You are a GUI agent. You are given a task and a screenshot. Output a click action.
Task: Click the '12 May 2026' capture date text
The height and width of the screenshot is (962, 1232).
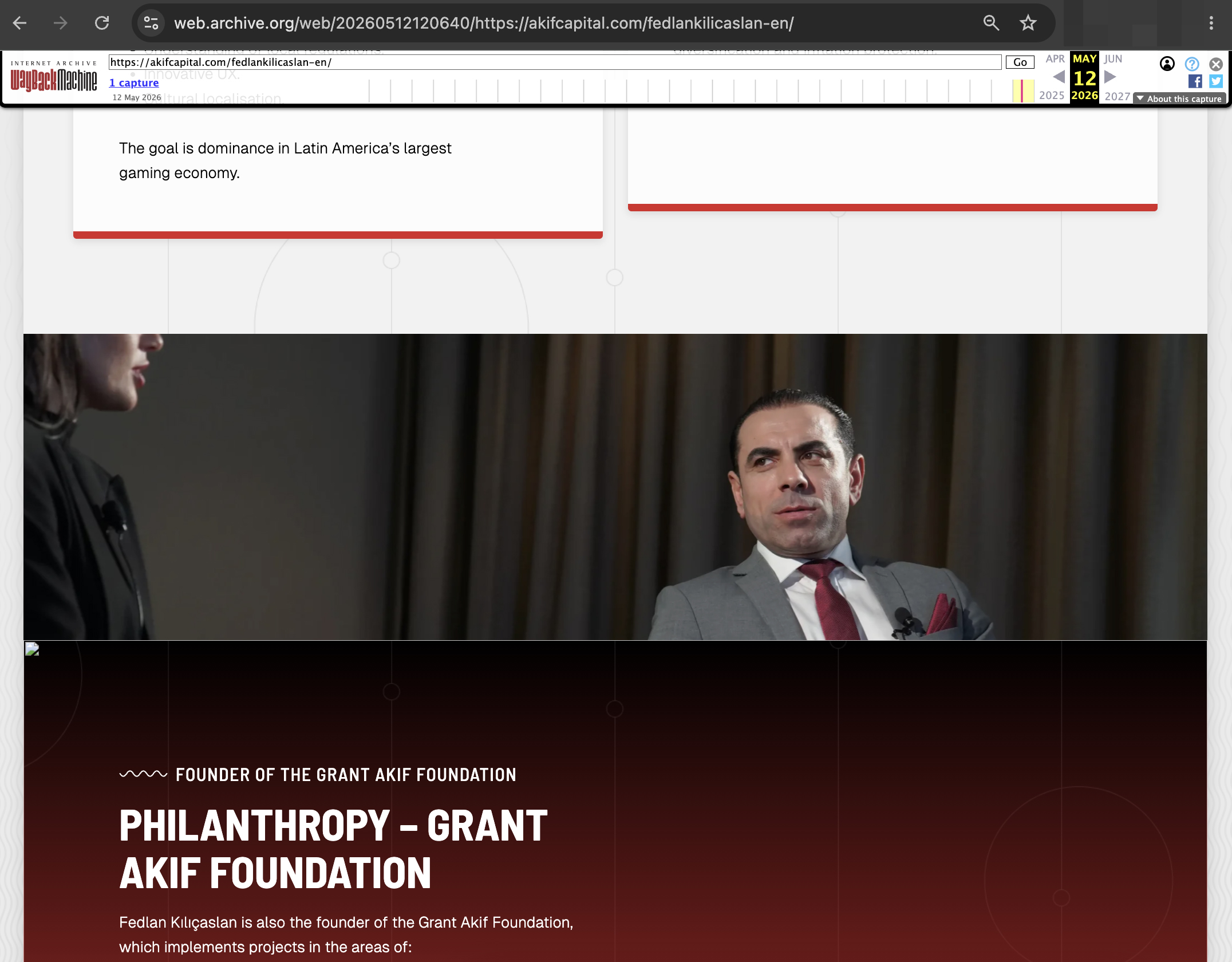137,97
